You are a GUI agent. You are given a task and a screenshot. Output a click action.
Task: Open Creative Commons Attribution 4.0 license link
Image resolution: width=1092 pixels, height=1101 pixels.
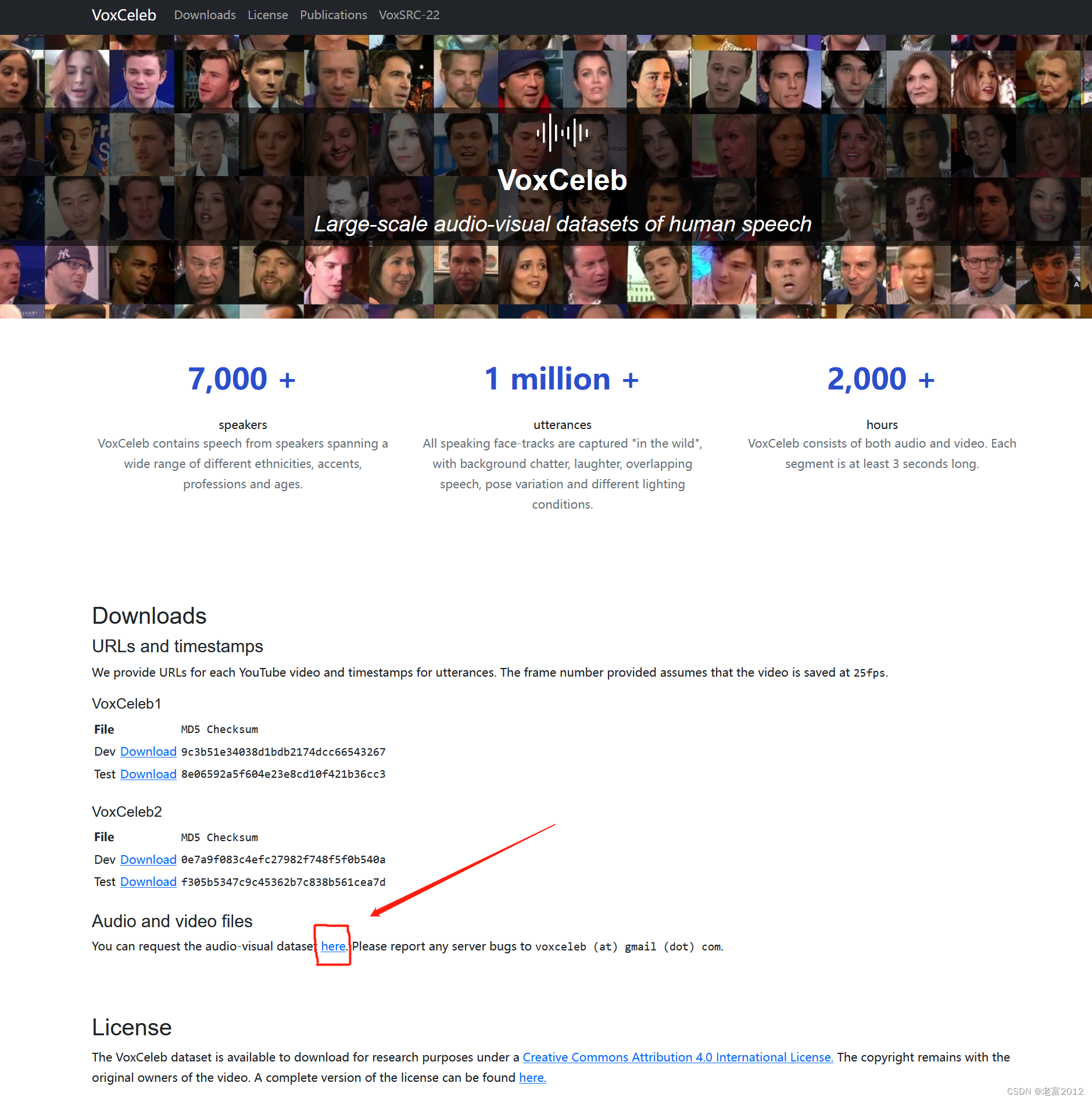pyautogui.click(x=678, y=1057)
